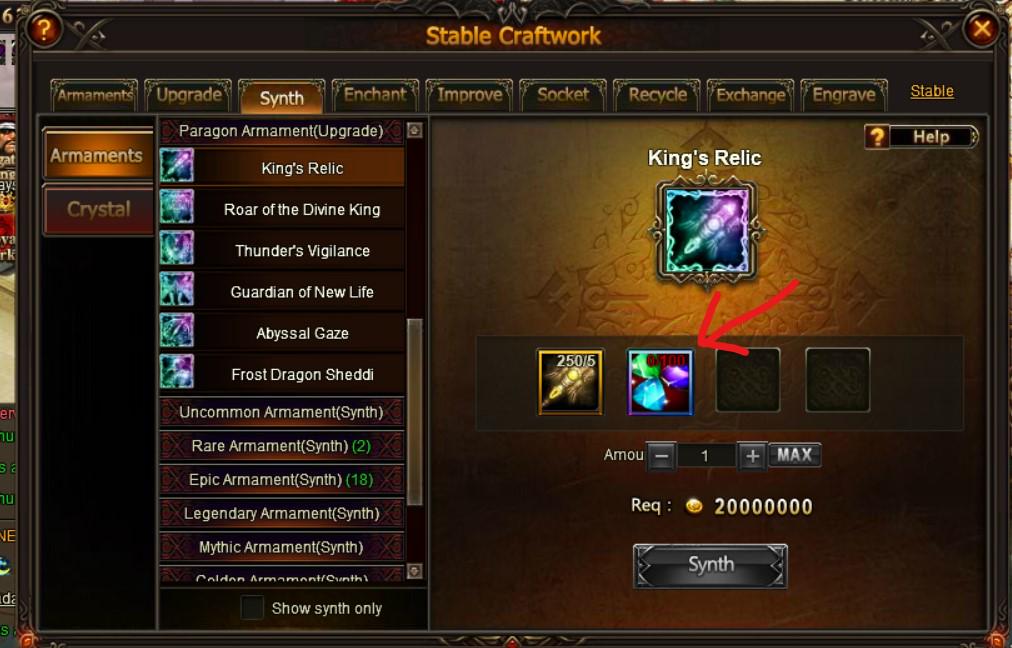The height and width of the screenshot is (648, 1012).
Task: Collapse the Paragon Armament(Upgrade) category
Action: click(281, 131)
